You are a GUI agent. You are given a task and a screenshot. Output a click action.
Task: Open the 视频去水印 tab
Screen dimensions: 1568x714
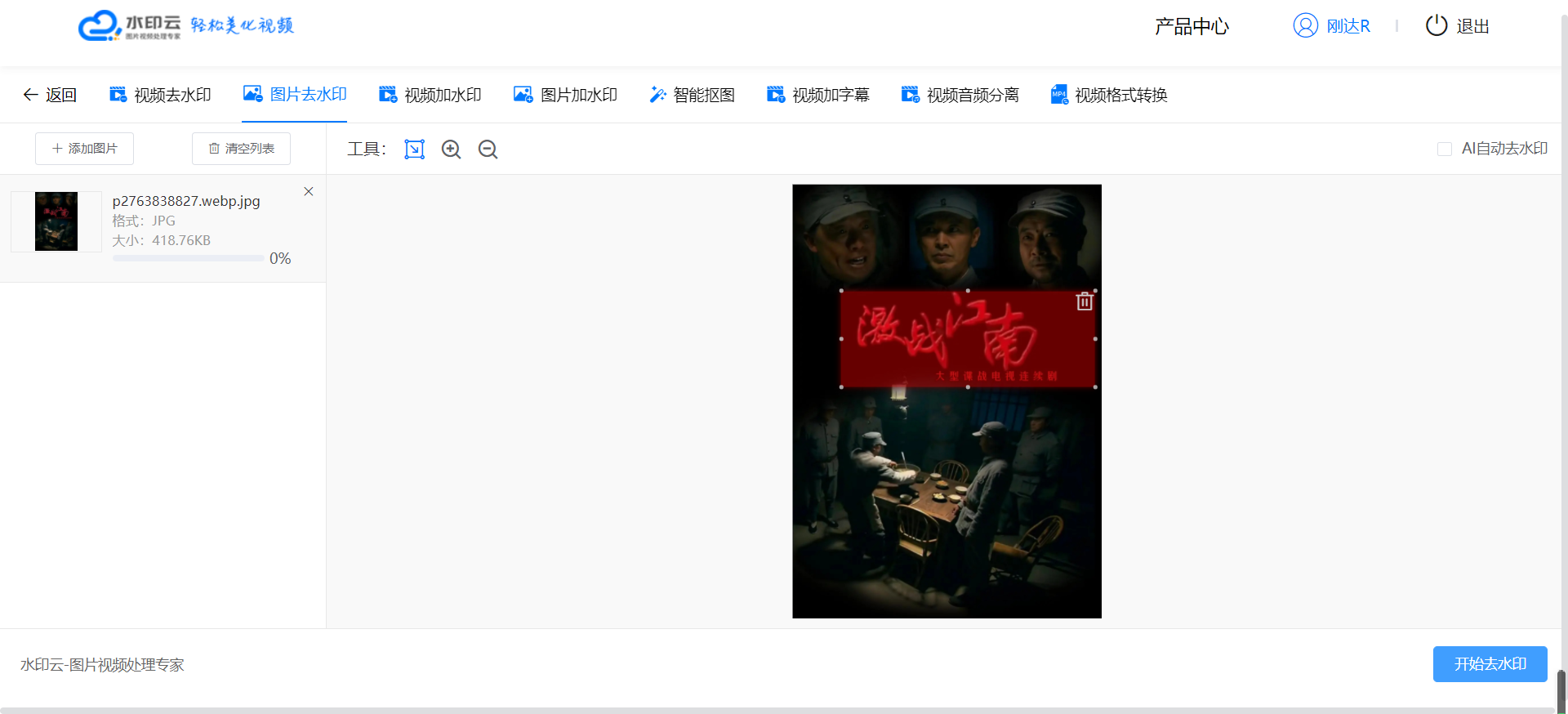pos(160,95)
